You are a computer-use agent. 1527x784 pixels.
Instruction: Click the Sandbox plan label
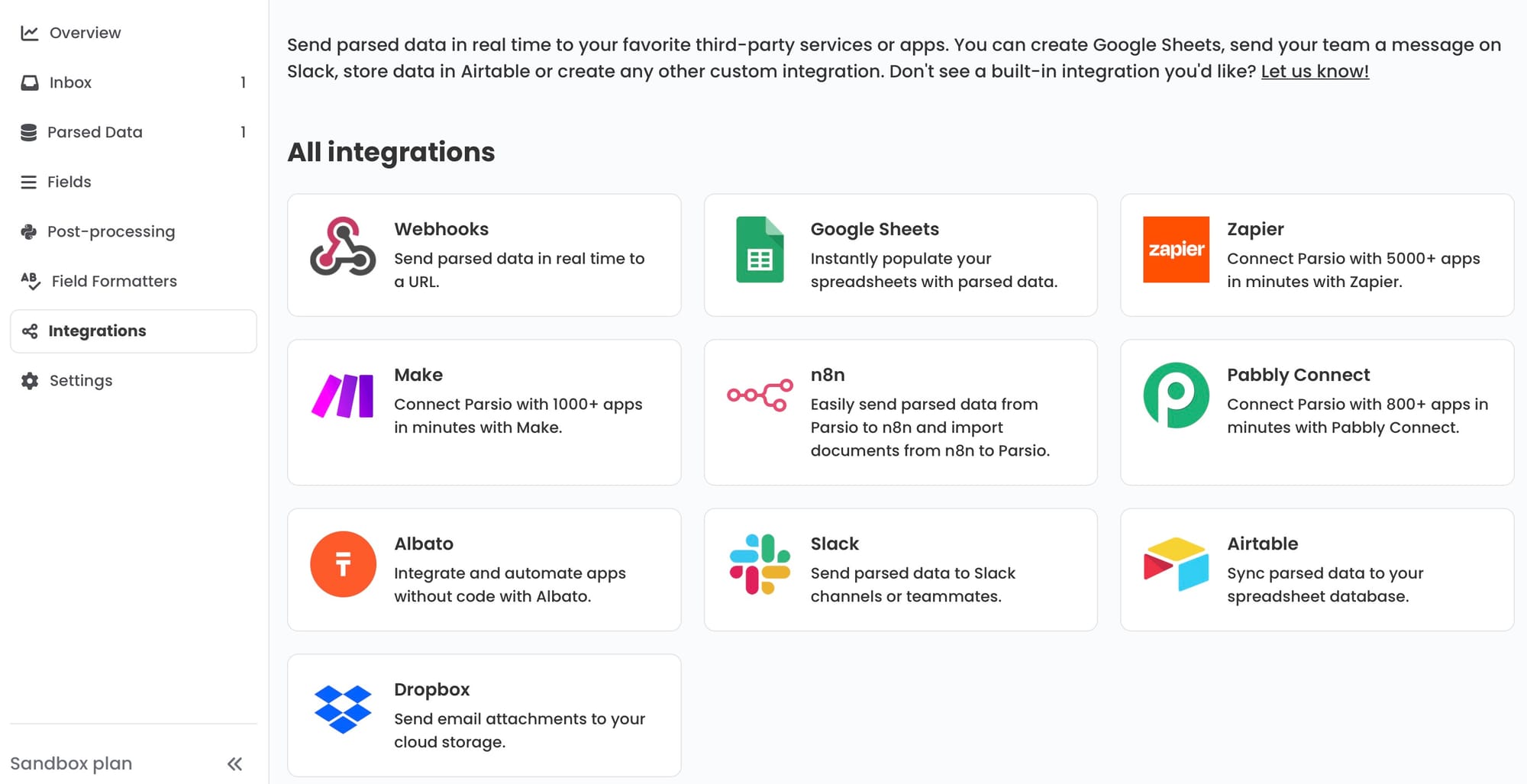[71, 763]
